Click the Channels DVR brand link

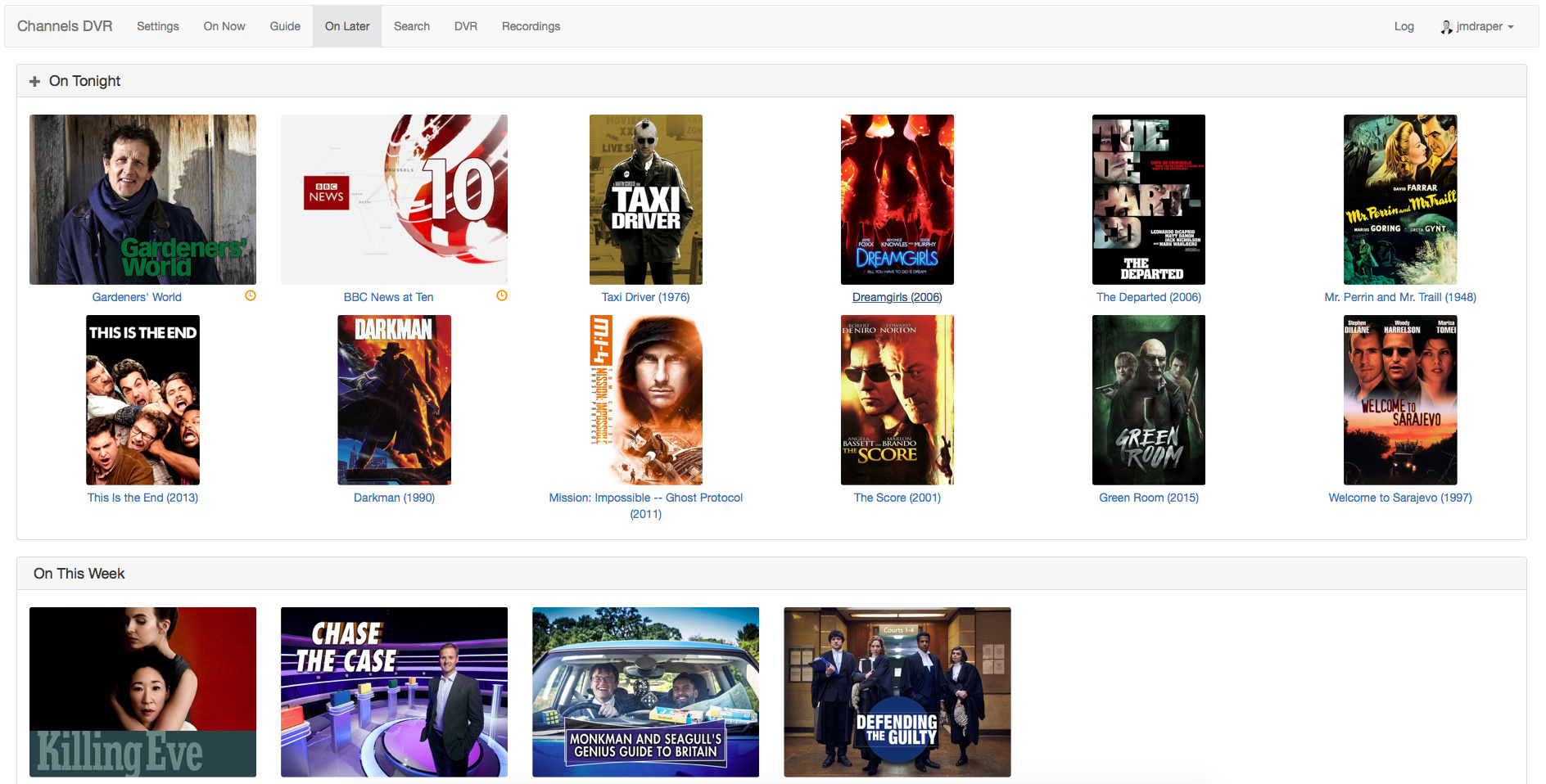[x=65, y=26]
